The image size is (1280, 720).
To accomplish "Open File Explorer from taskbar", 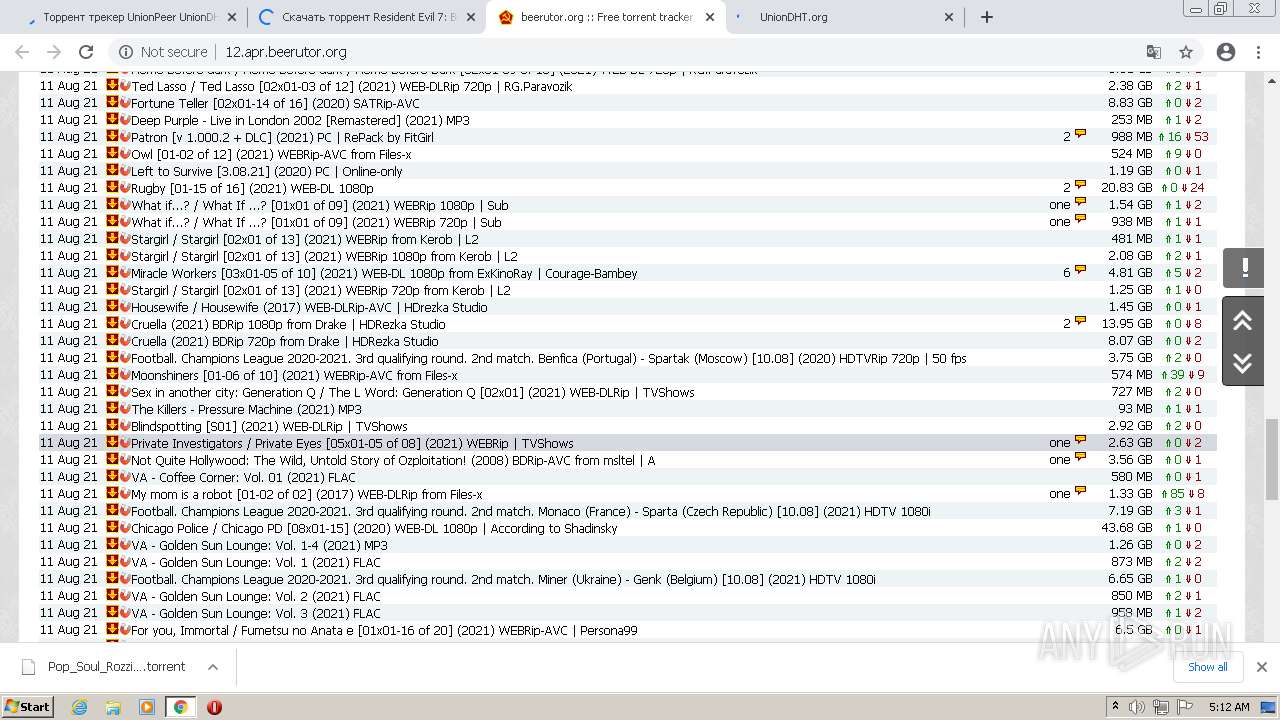I will pos(113,707).
